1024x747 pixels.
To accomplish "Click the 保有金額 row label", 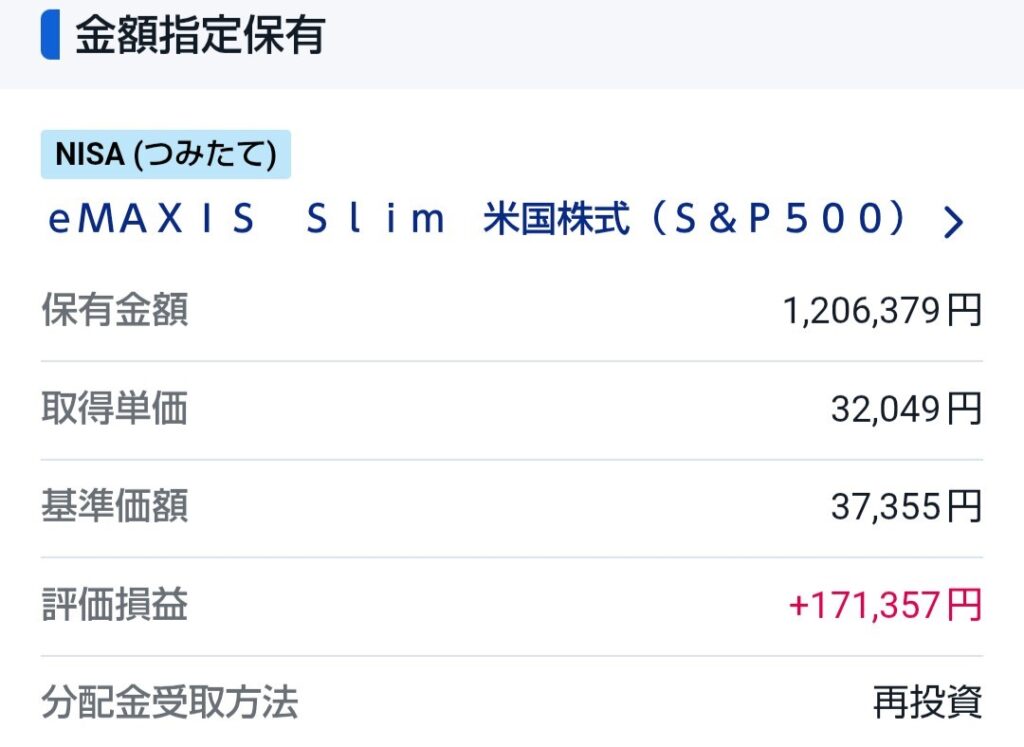I will 114,311.
